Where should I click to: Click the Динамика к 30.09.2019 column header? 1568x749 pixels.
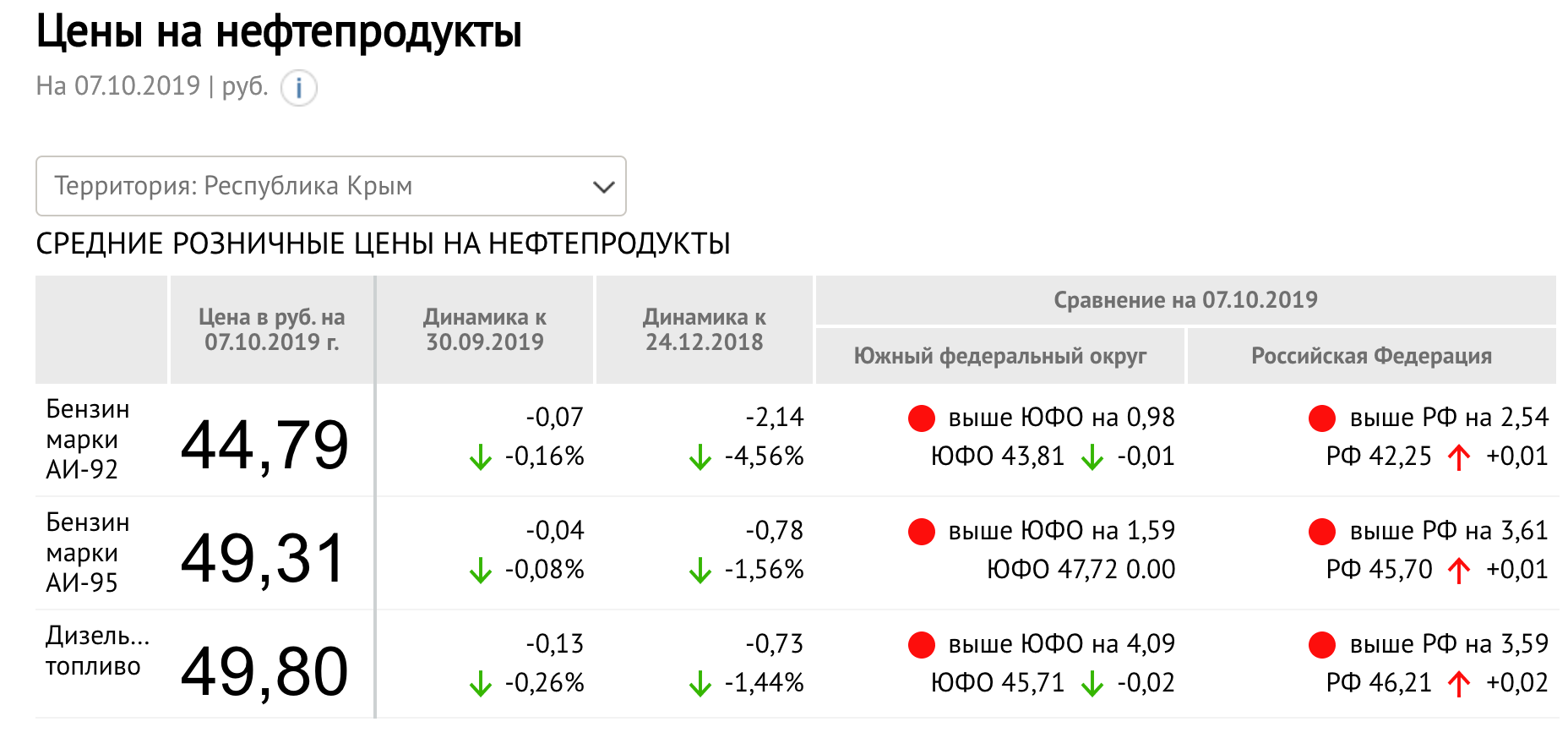485,330
